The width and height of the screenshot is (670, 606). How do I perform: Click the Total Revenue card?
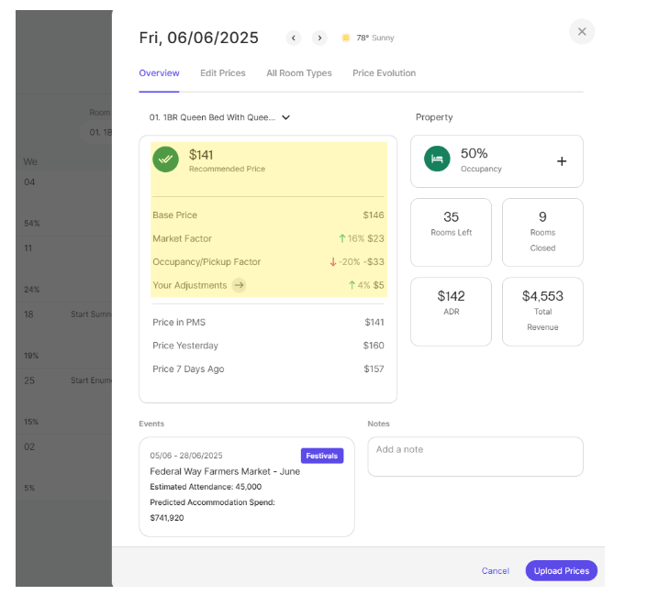[x=542, y=311]
